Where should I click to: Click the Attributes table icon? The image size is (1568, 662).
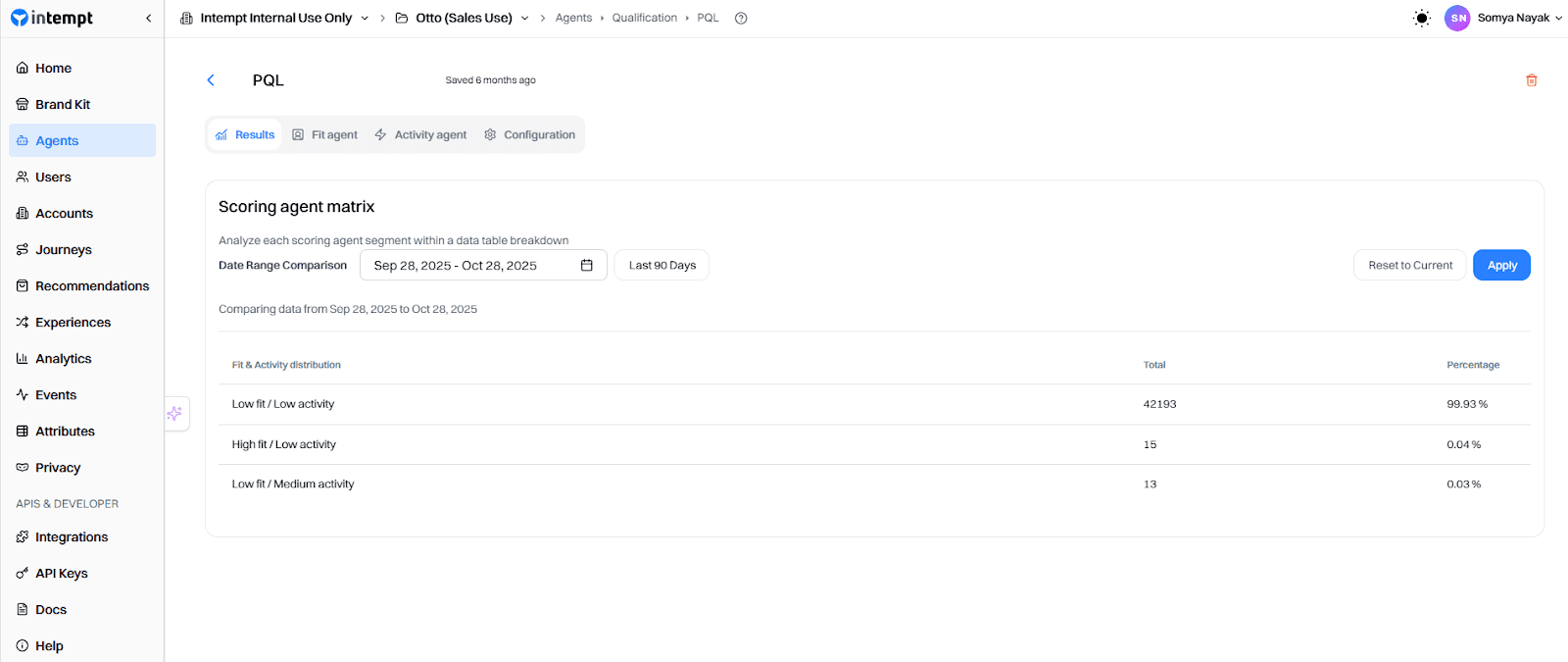pos(22,431)
